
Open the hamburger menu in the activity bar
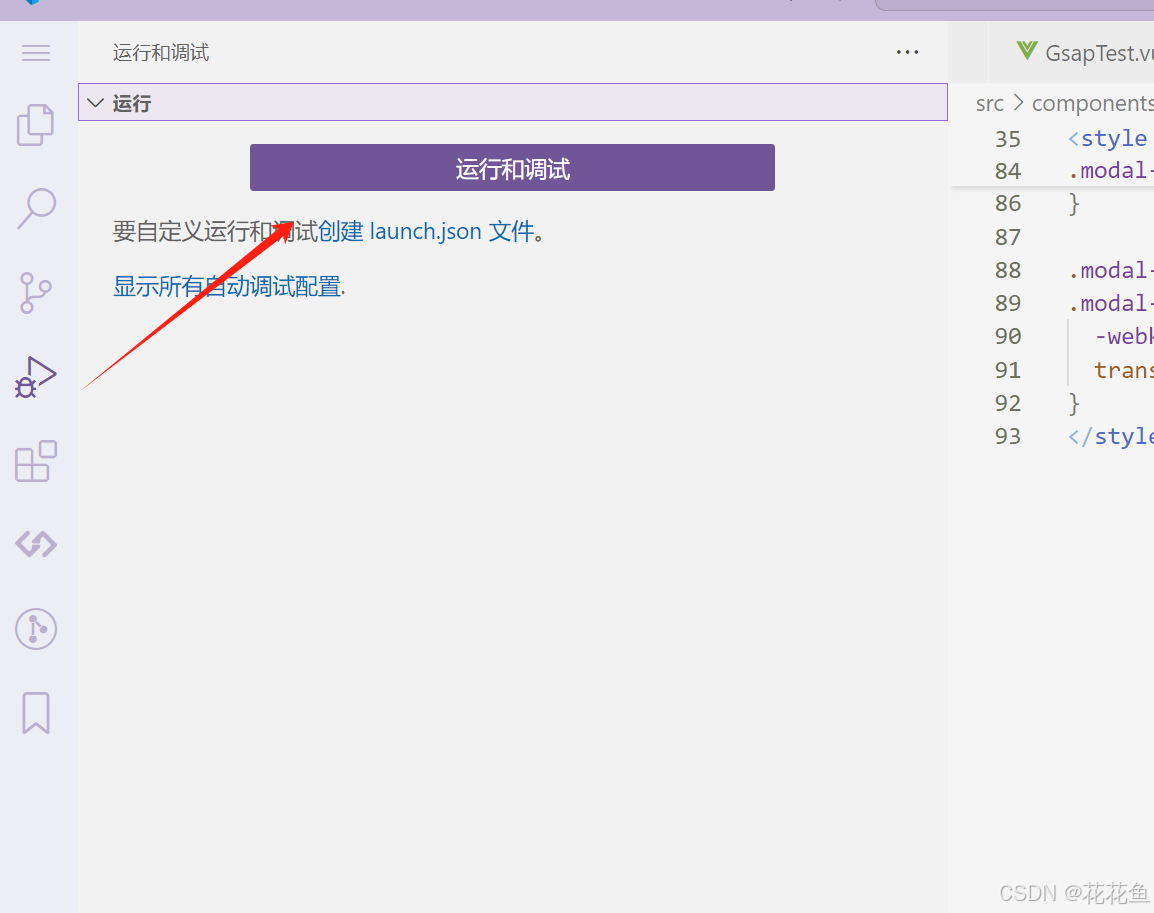pyautogui.click(x=36, y=53)
